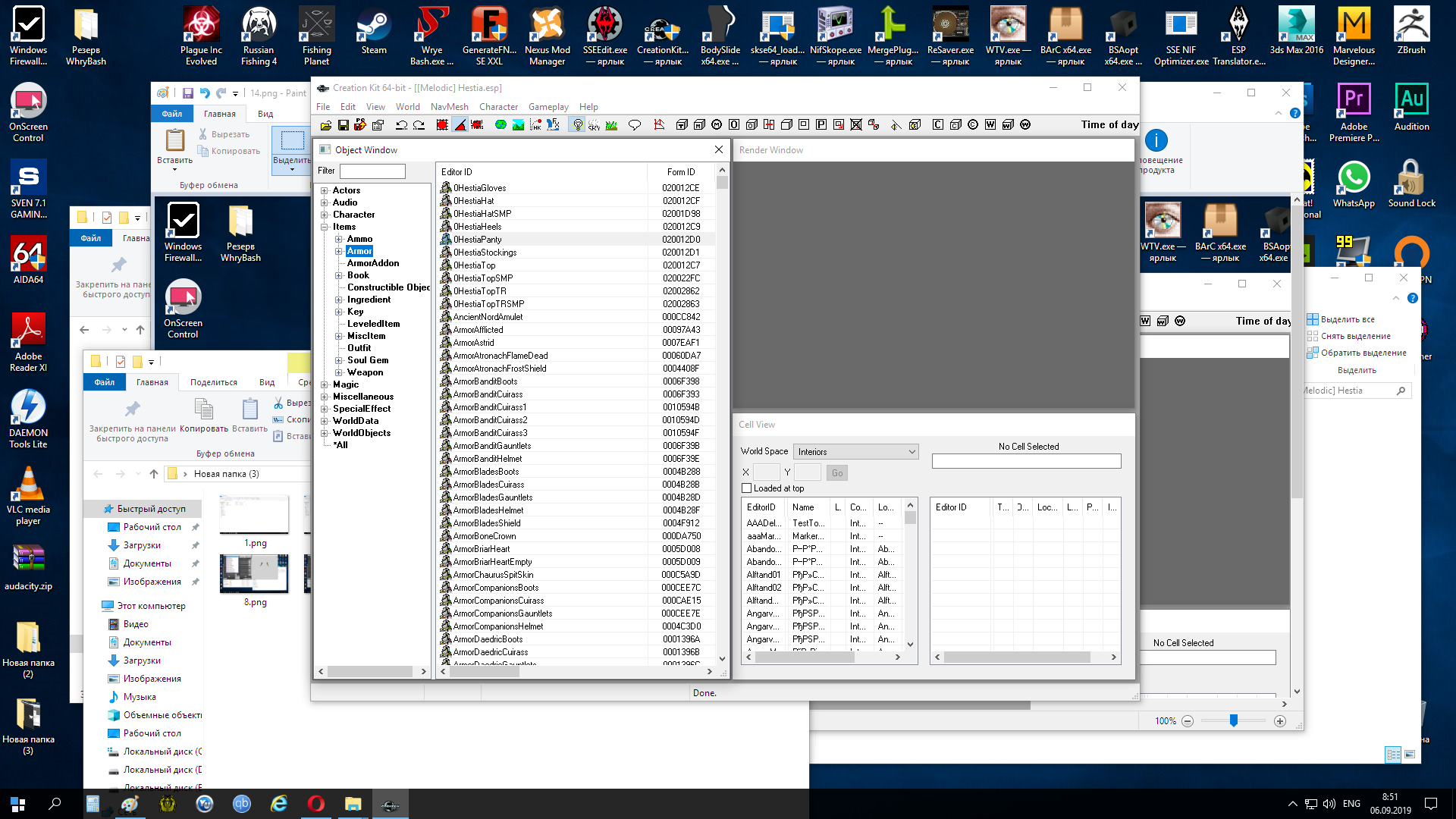Click the Save plugin floppy icon
Screen dimensions: 1456x819
(x=344, y=125)
